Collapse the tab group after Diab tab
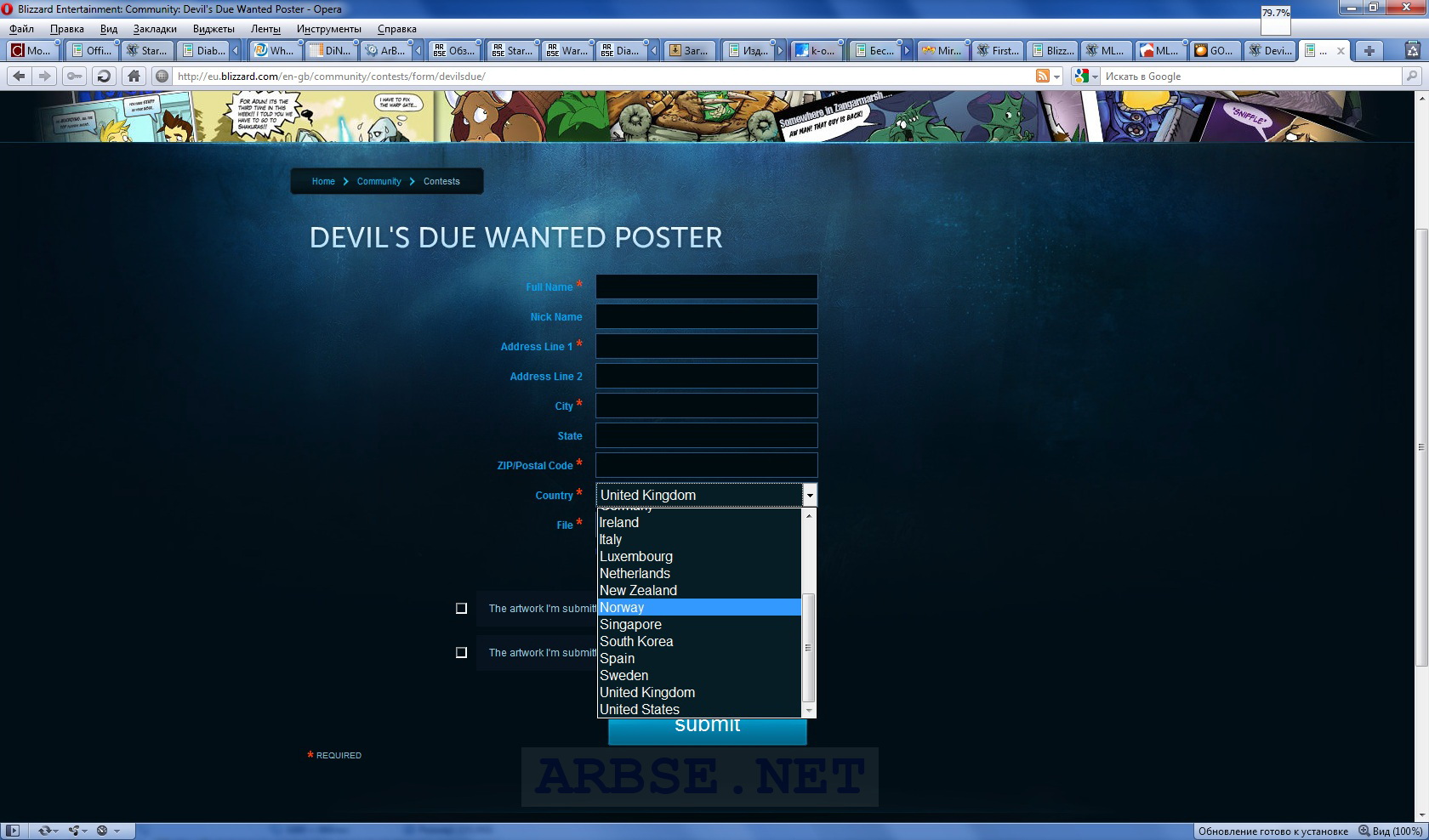The height and width of the screenshot is (840, 1429). (236, 51)
